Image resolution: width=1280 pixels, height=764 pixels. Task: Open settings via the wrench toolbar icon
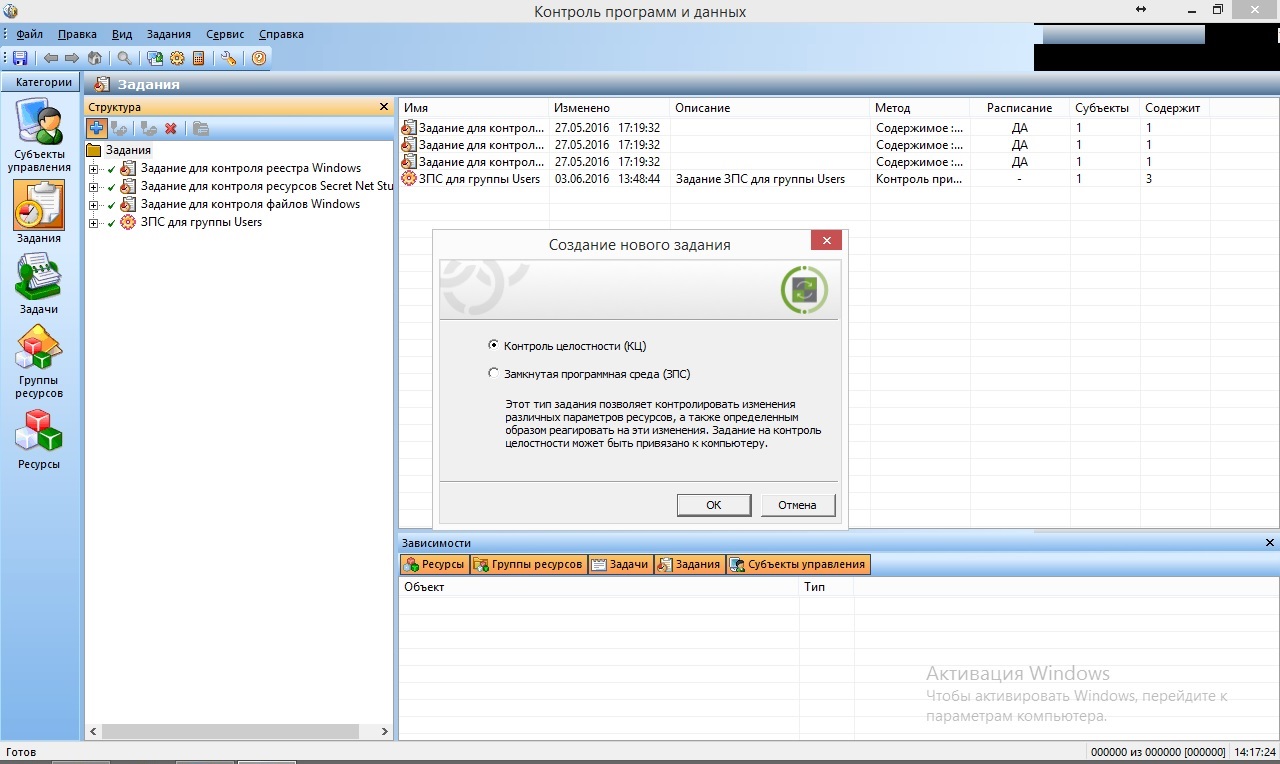click(229, 58)
